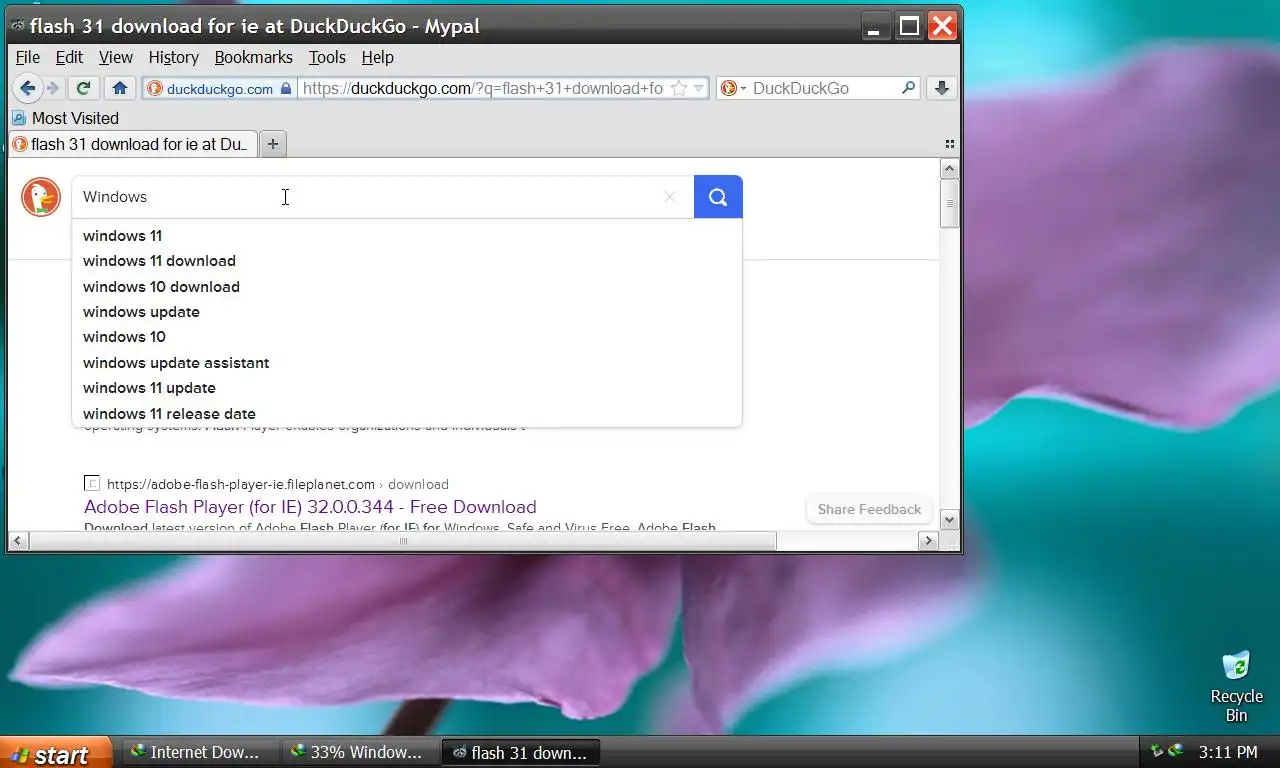Select the 'flash 31 download for ie' tab
The height and width of the screenshot is (768, 1280).
tap(133, 144)
